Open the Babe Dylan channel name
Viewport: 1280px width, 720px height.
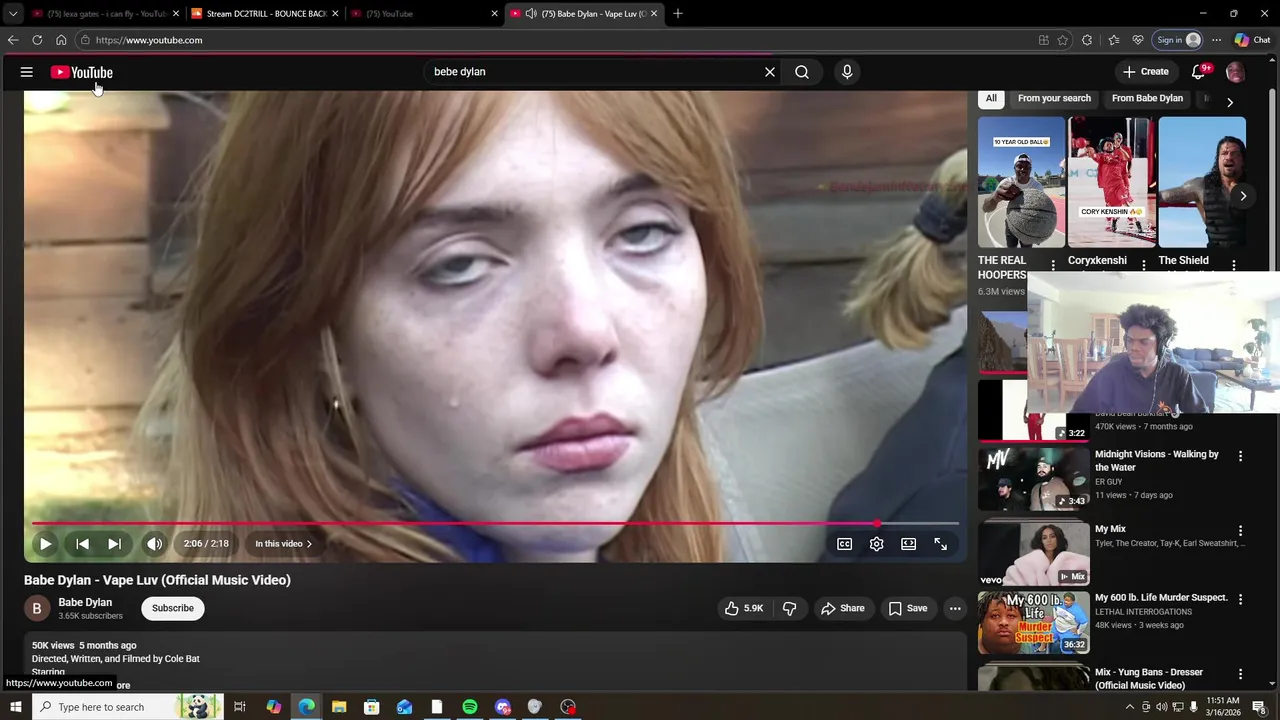click(x=85, y=602)
